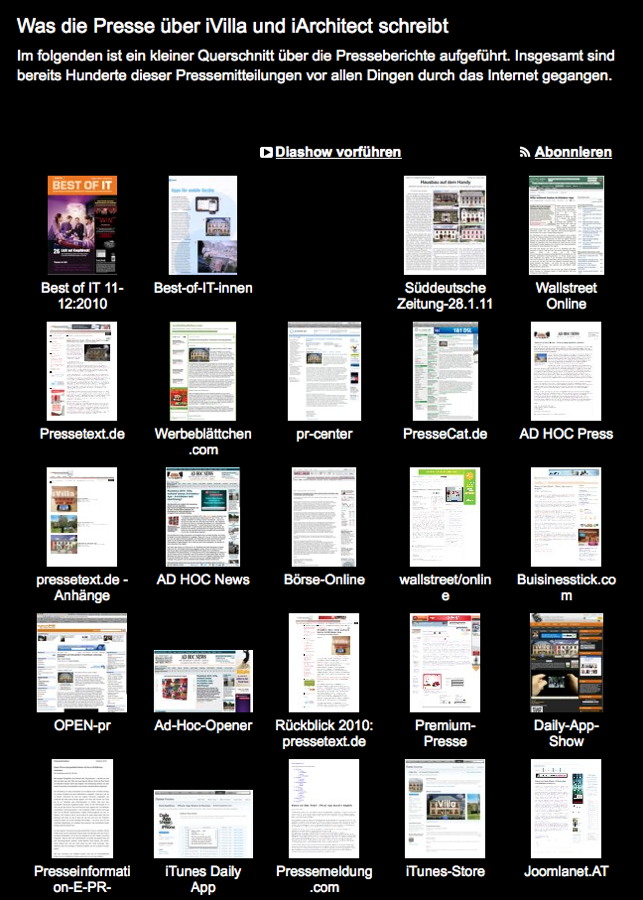Open the AD HOC News thumbnail
643x900 pixels.
(203, 517)
